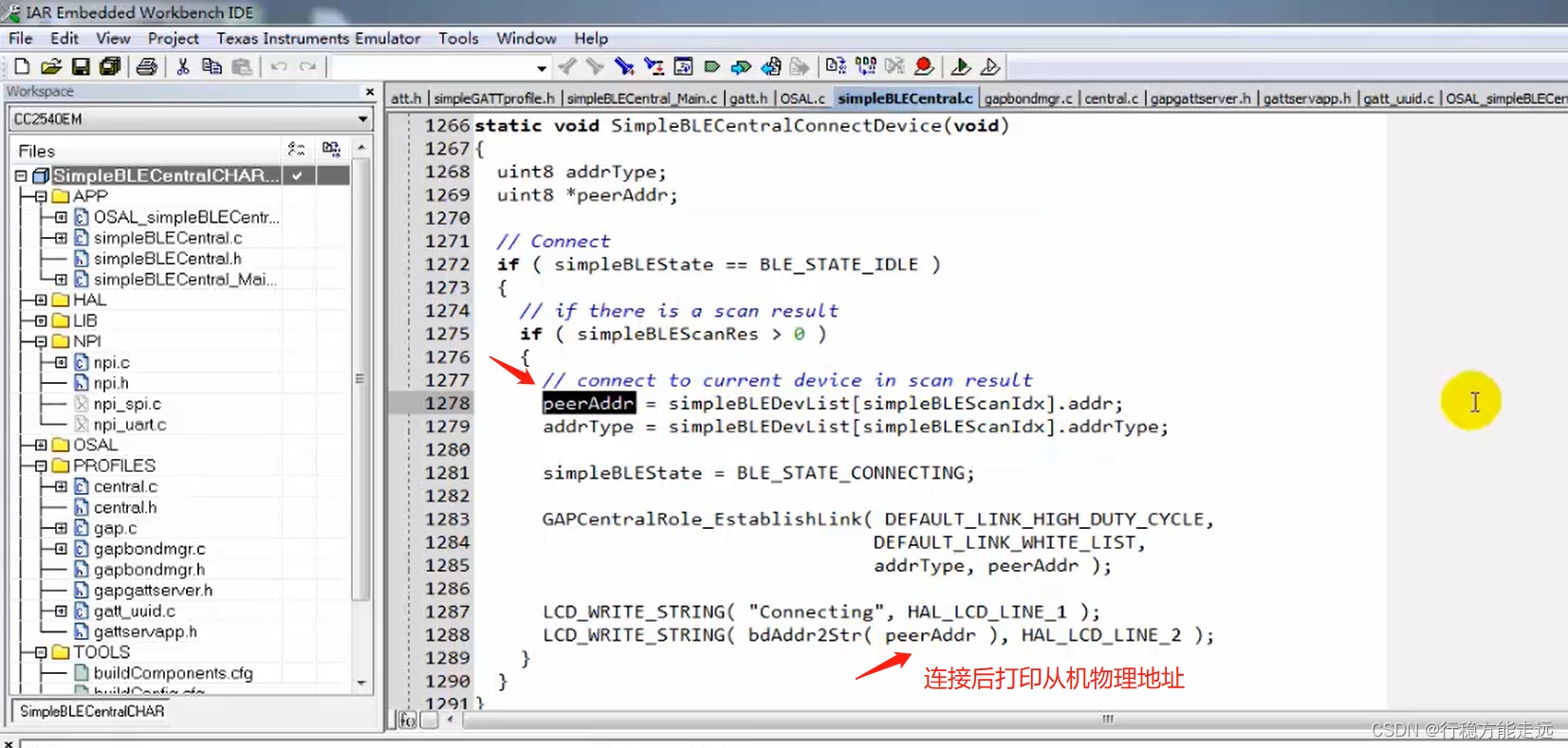This screenshot has width=1568, height=748.
Task: Cut selection with the scissors icon
Action: click(183, 66)
